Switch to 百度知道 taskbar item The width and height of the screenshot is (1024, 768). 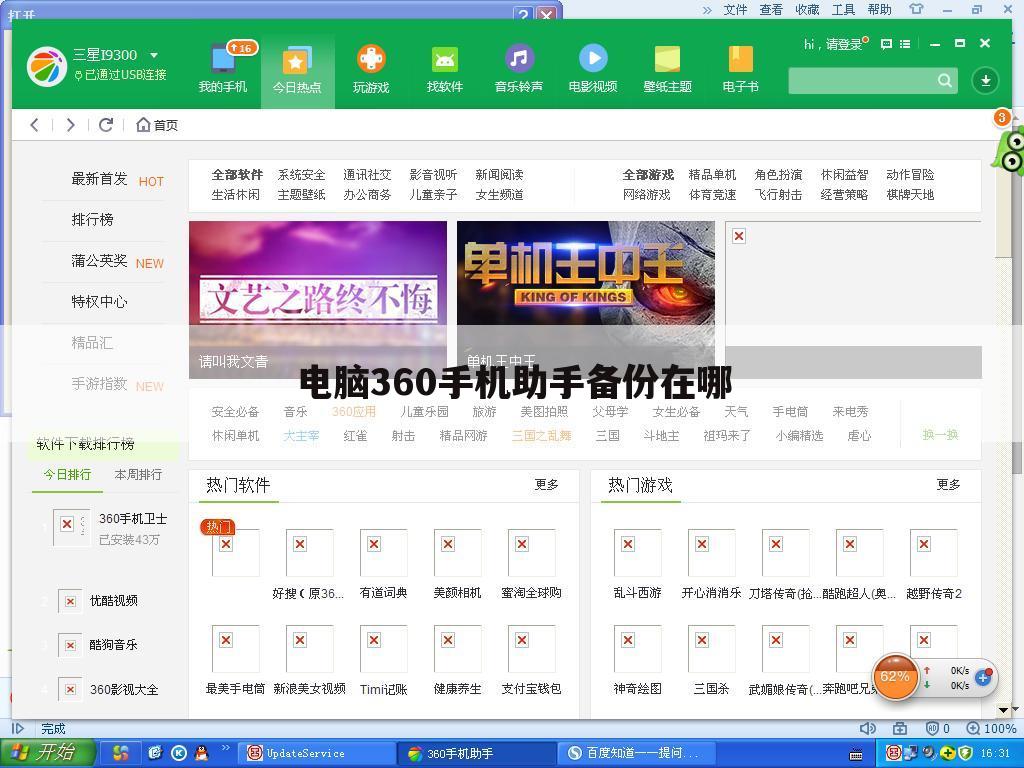[635, 754]
